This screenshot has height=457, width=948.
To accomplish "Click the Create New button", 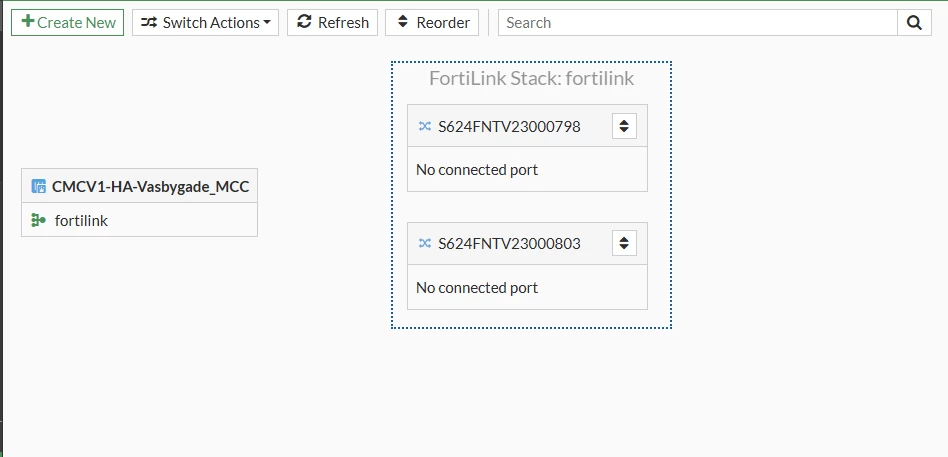I will tap(67, 22).
